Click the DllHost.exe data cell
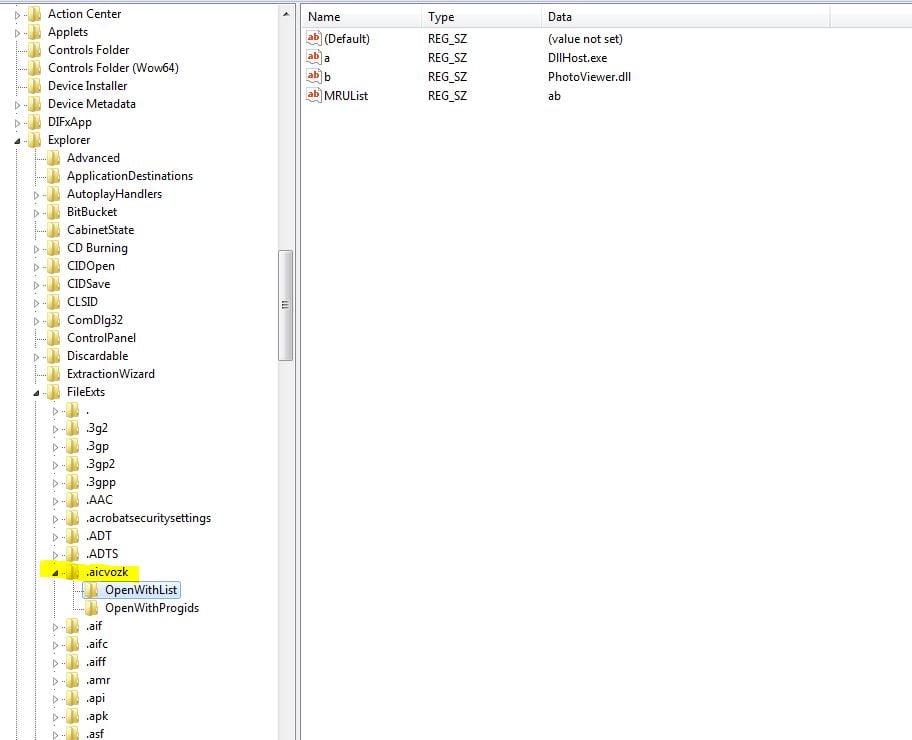Screen dimensions: 912x740 (x=578, y=58)
